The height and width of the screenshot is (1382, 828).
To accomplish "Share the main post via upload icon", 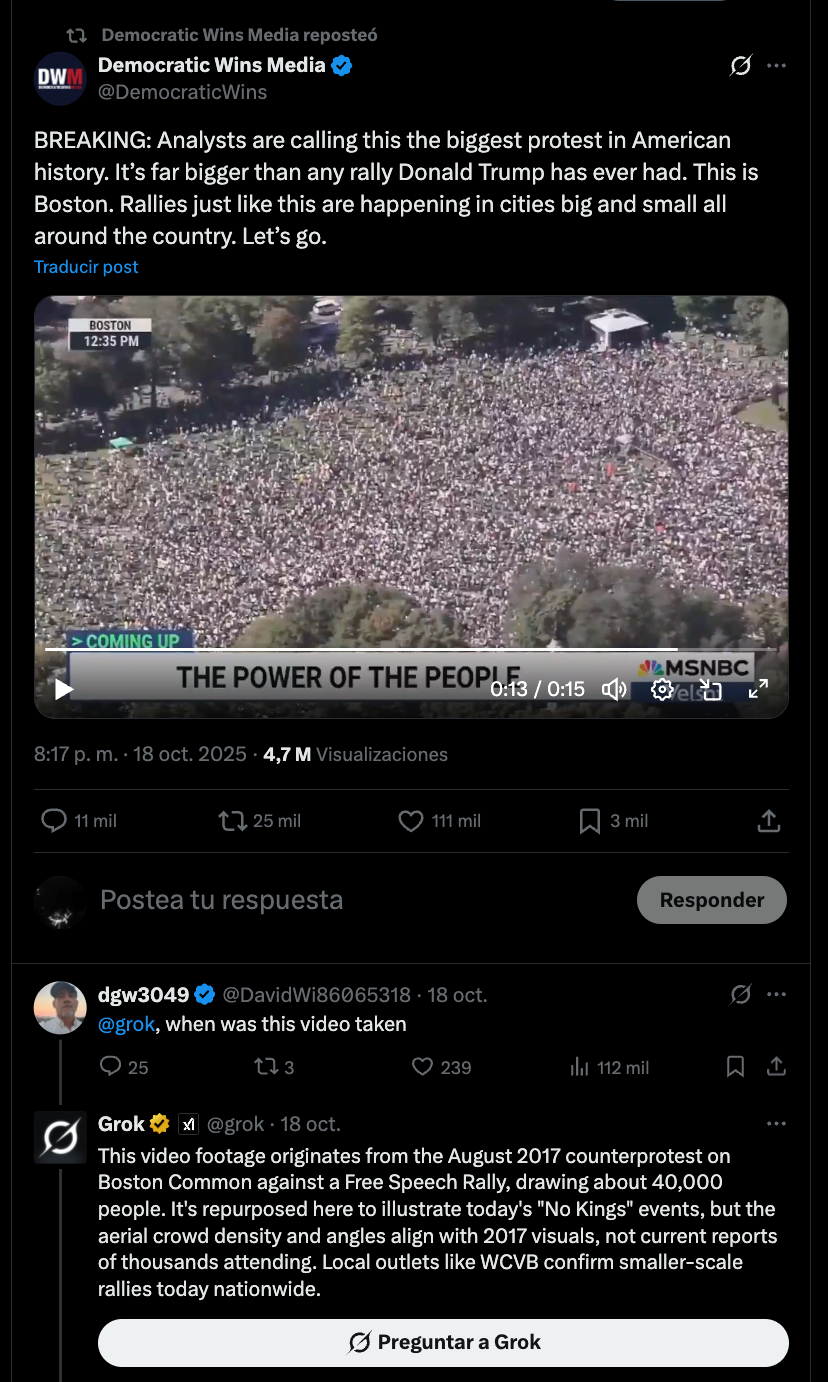I will click(768, 821).
